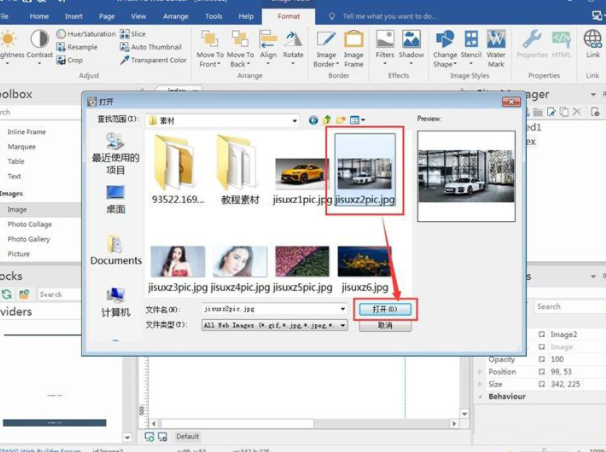
Task: Expand the 文件类型 file type dropdown
Action: click(x=342, y=325)
